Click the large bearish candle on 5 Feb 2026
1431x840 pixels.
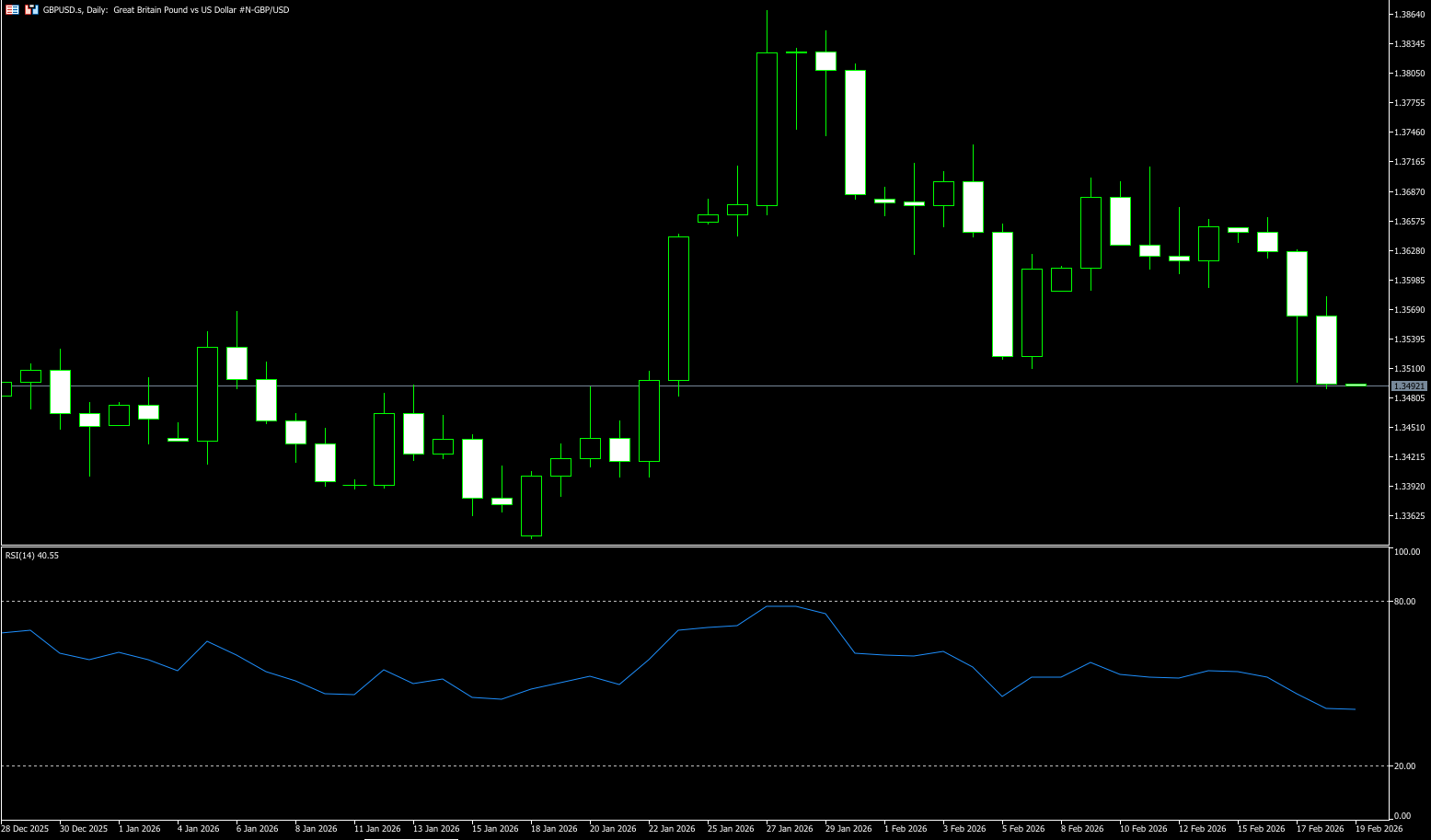(x=1002, y=294)
